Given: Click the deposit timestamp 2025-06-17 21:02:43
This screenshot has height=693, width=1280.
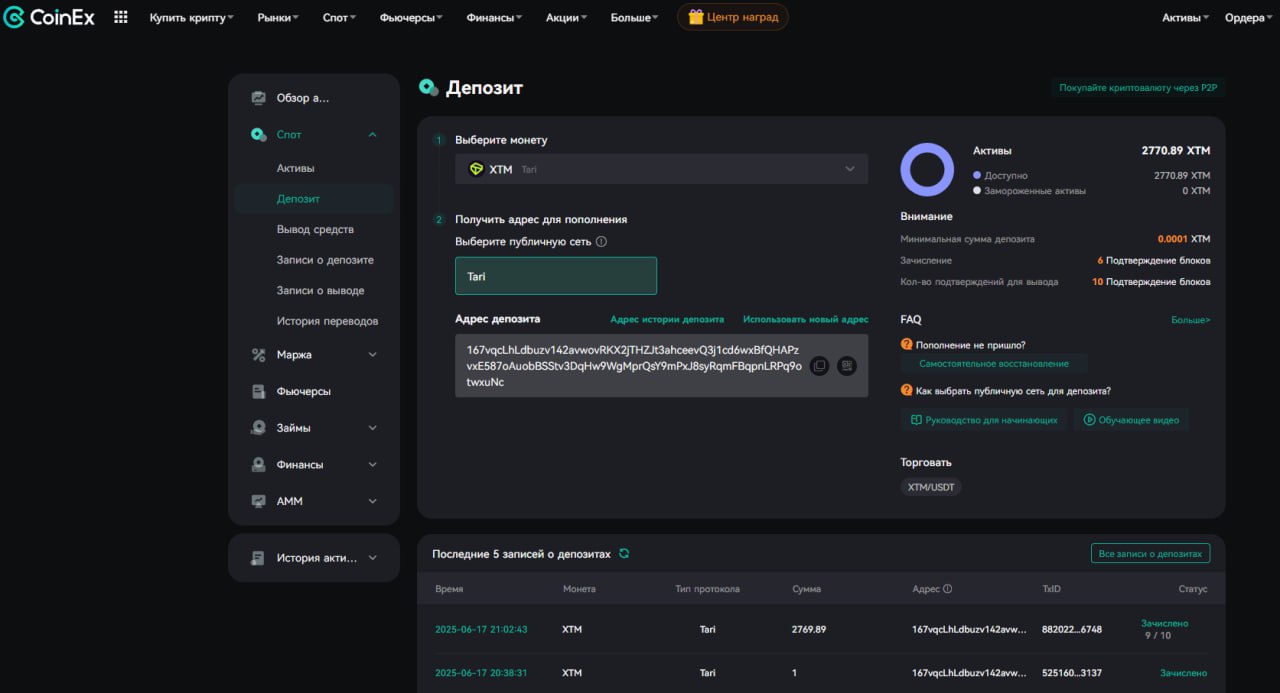Looking at the screenshot, I should [x=481, y=630].
